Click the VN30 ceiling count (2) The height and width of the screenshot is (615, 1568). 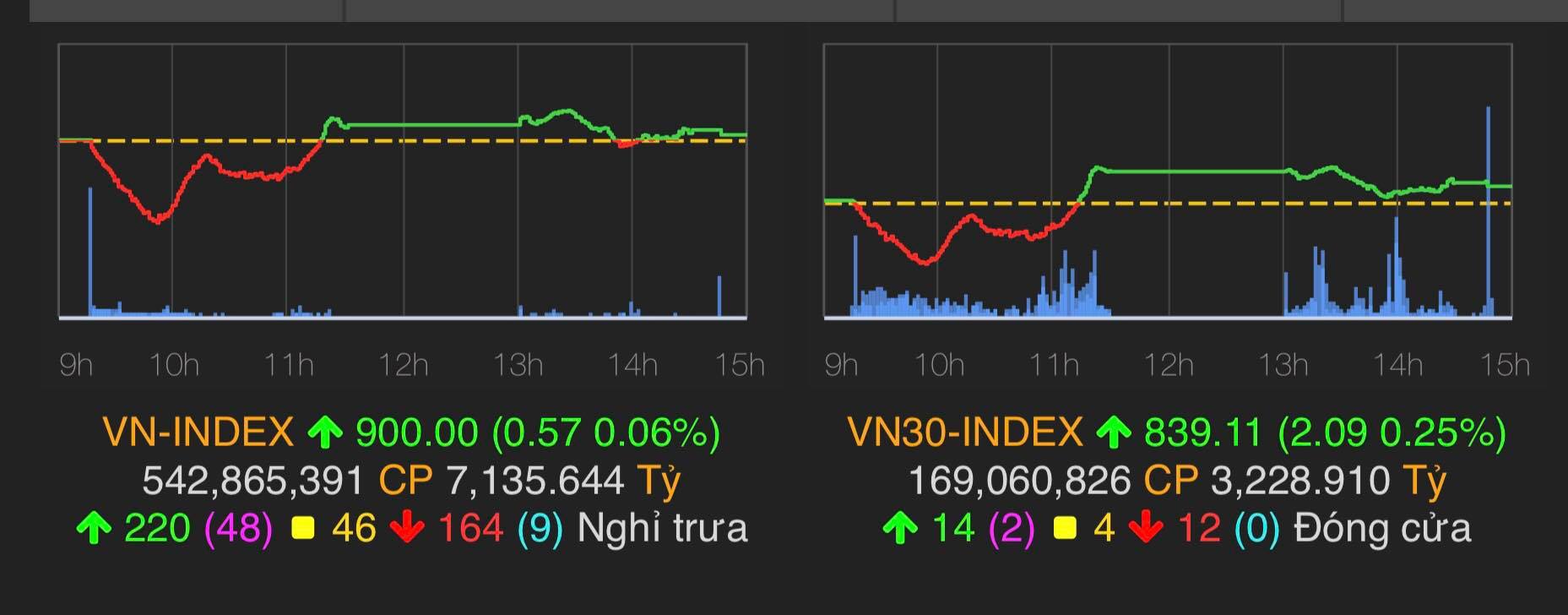(1012, 529)
